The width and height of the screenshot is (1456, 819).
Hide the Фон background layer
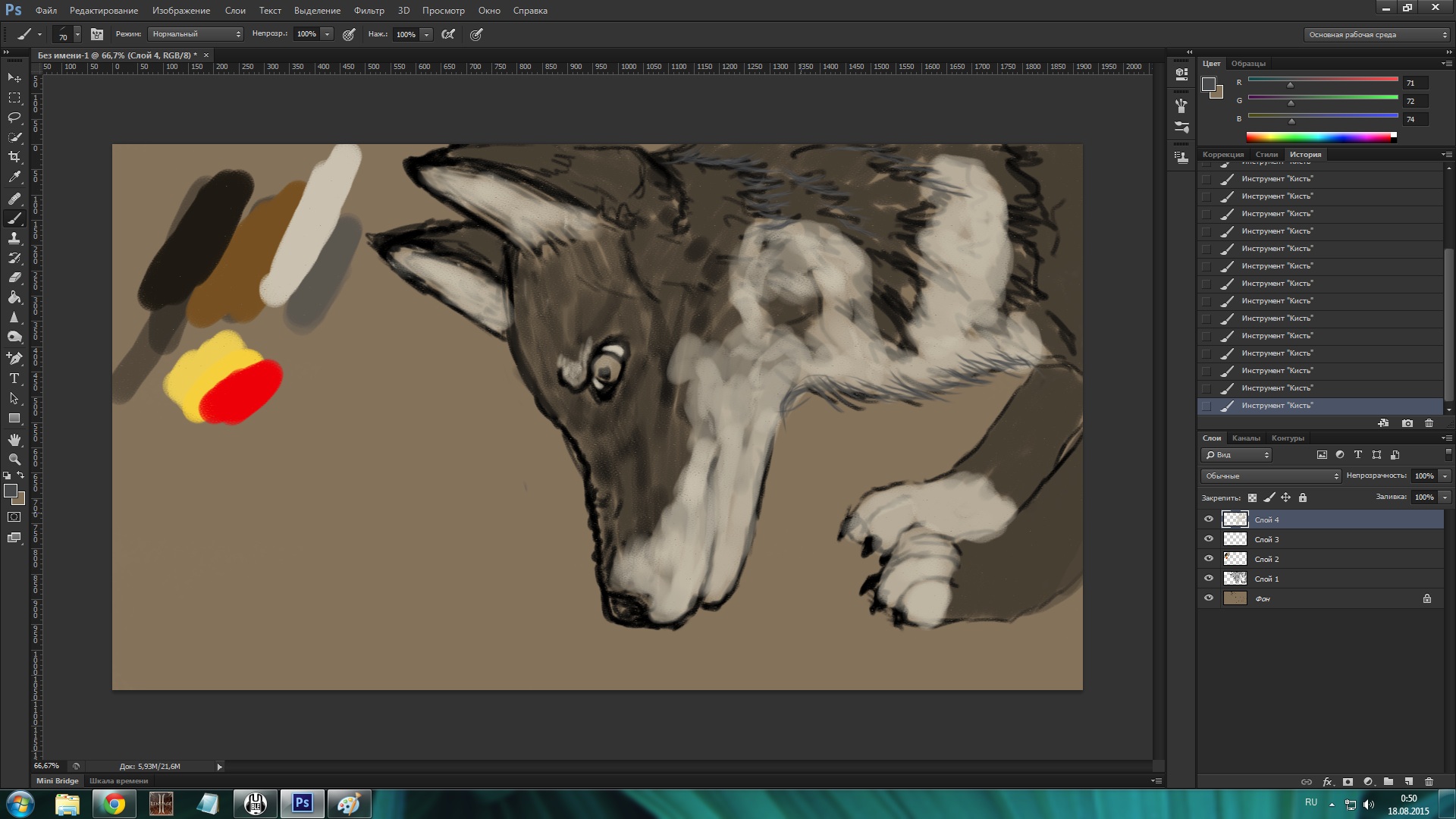pyautogui.click(x=1209, y=598)
